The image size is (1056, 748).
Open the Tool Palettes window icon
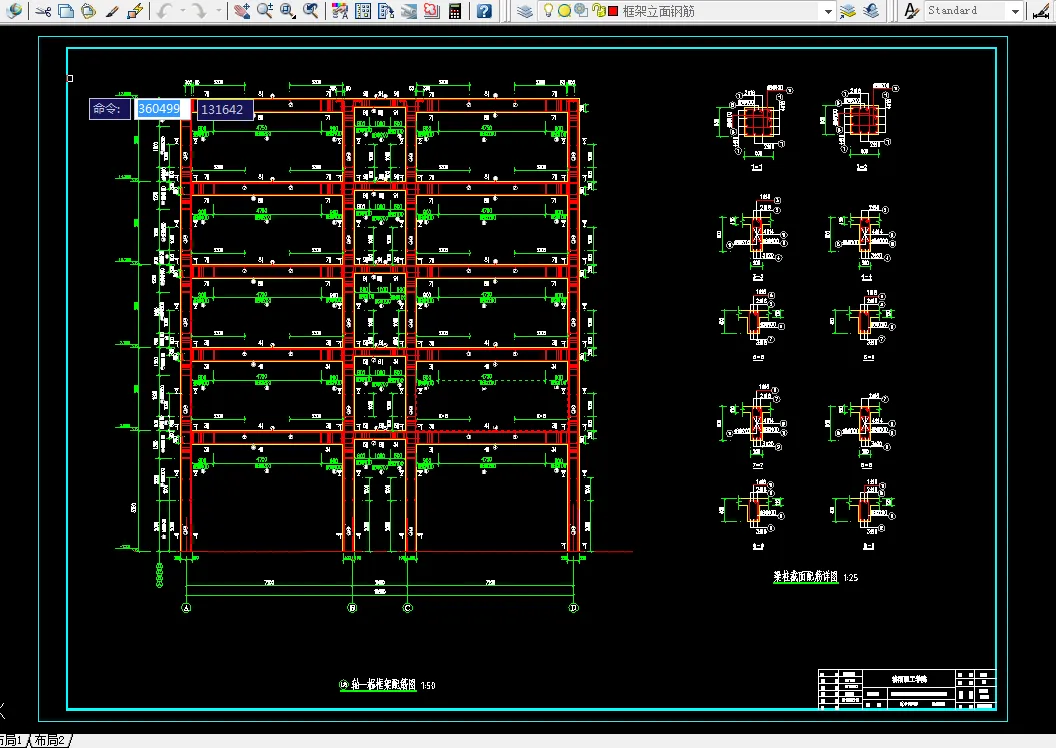click(x=386, y=11)
